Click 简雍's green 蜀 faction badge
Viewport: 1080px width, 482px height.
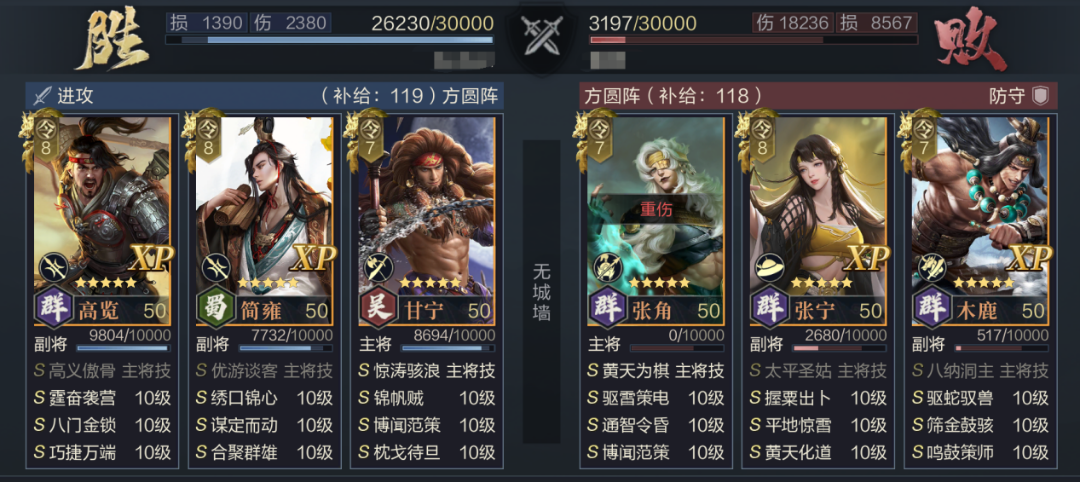pyautogui.click(x=216, y=309)
